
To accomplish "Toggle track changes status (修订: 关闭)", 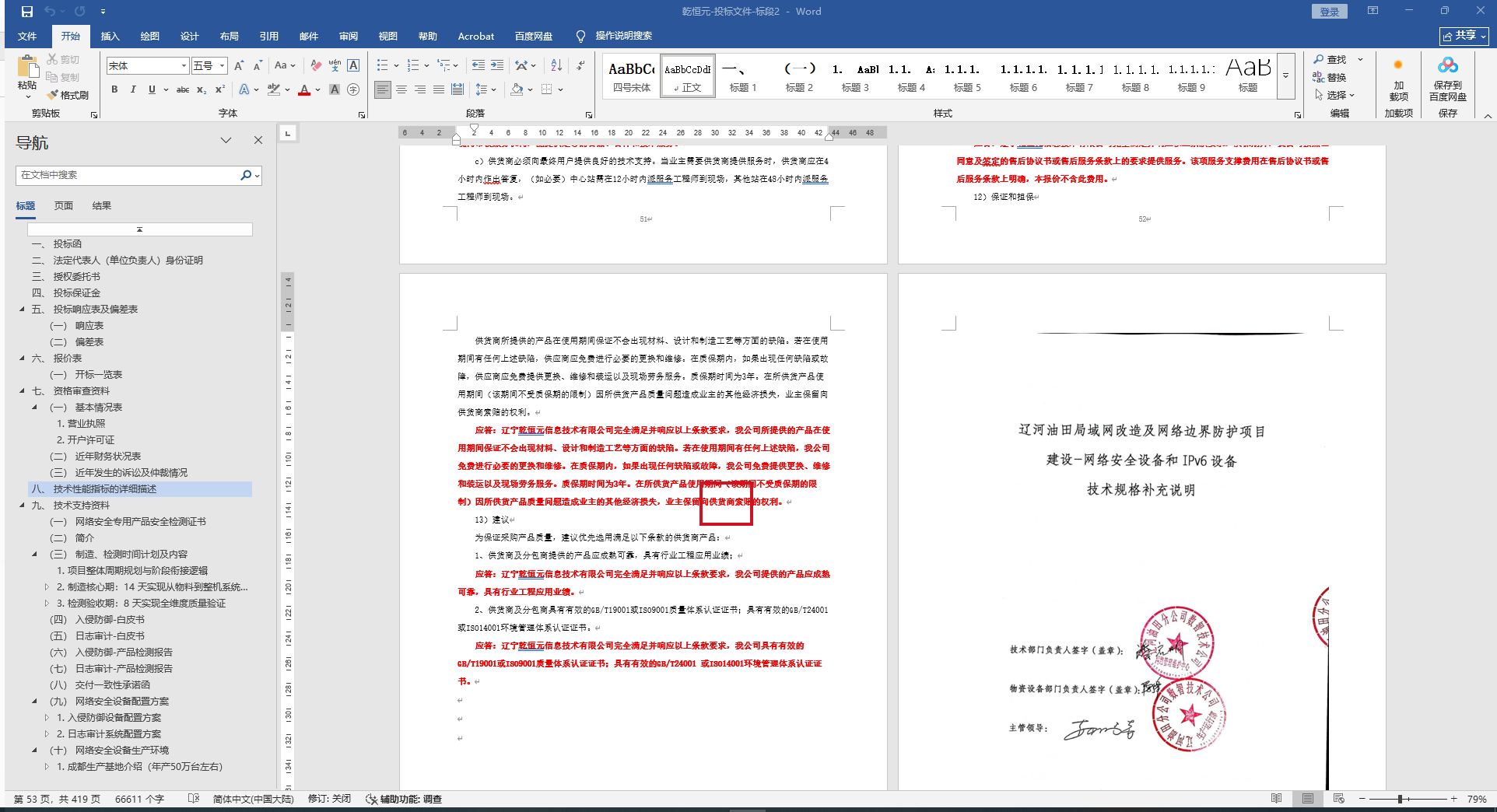I will click(329, 799).
